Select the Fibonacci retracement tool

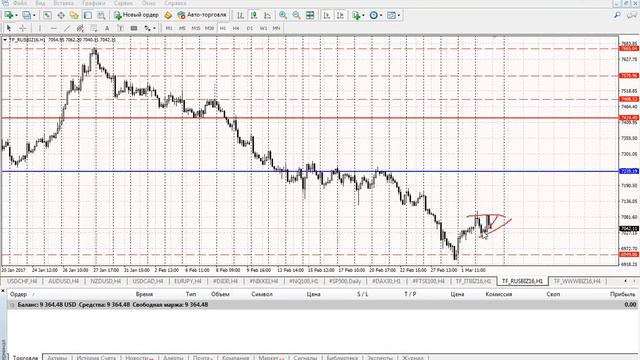93,28
